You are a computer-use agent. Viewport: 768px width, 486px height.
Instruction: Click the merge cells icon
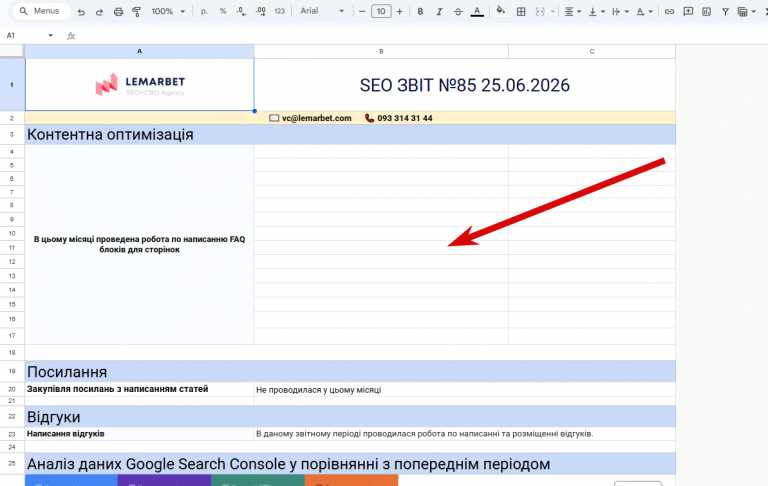tap(540, 11)
